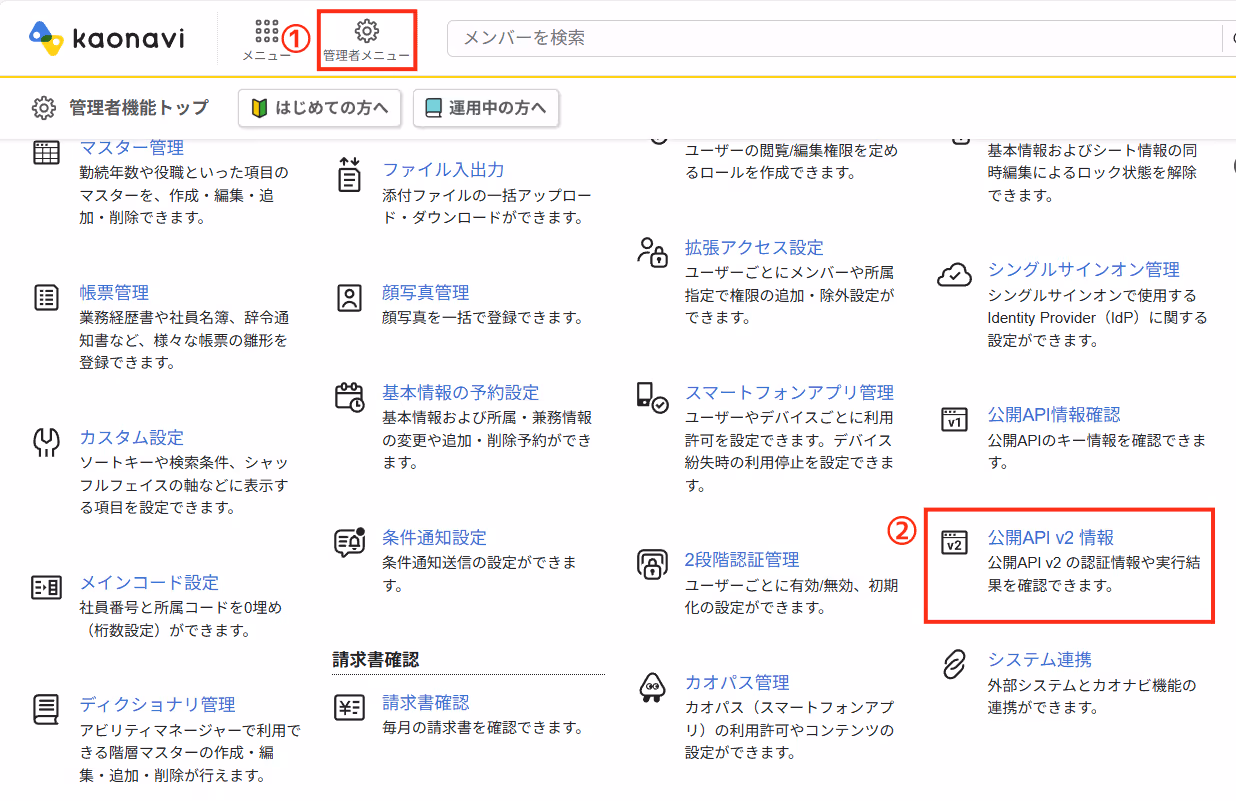Open the メニュー grid icon
Viewport: 1236px width, 801px height.
pos(267,32)
